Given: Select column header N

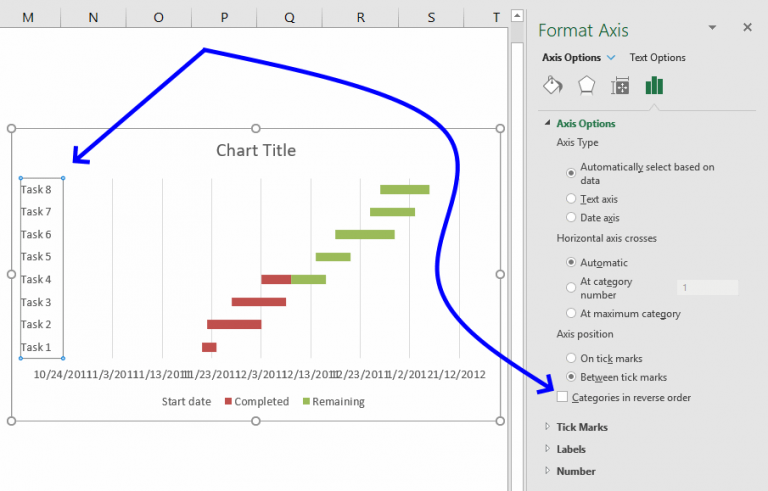Looking at the screenshot, I should (x=93, y=18).
